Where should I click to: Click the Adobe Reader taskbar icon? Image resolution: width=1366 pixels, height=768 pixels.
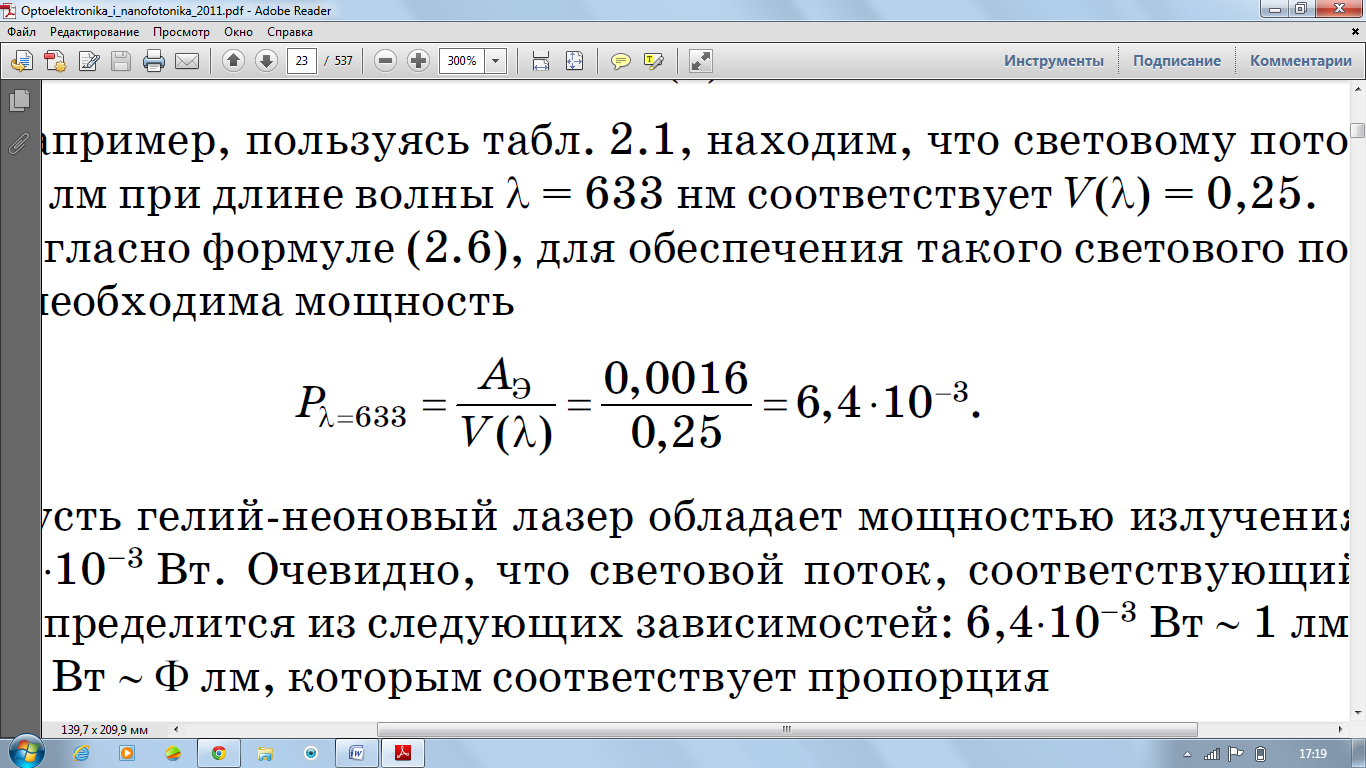point(404,753)
